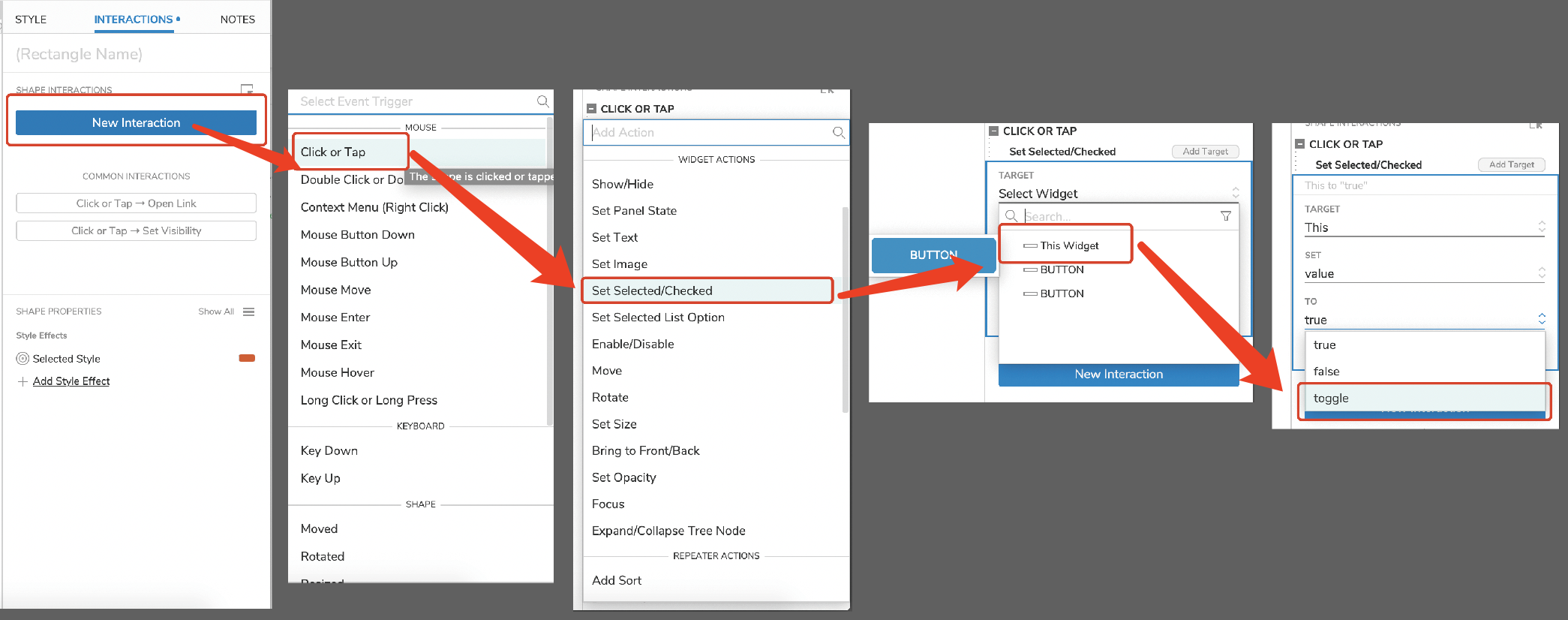Click the search icon in Select Event Trigger
The height and width of the screenshot is (620, 1568).
[x=543, y=101]
